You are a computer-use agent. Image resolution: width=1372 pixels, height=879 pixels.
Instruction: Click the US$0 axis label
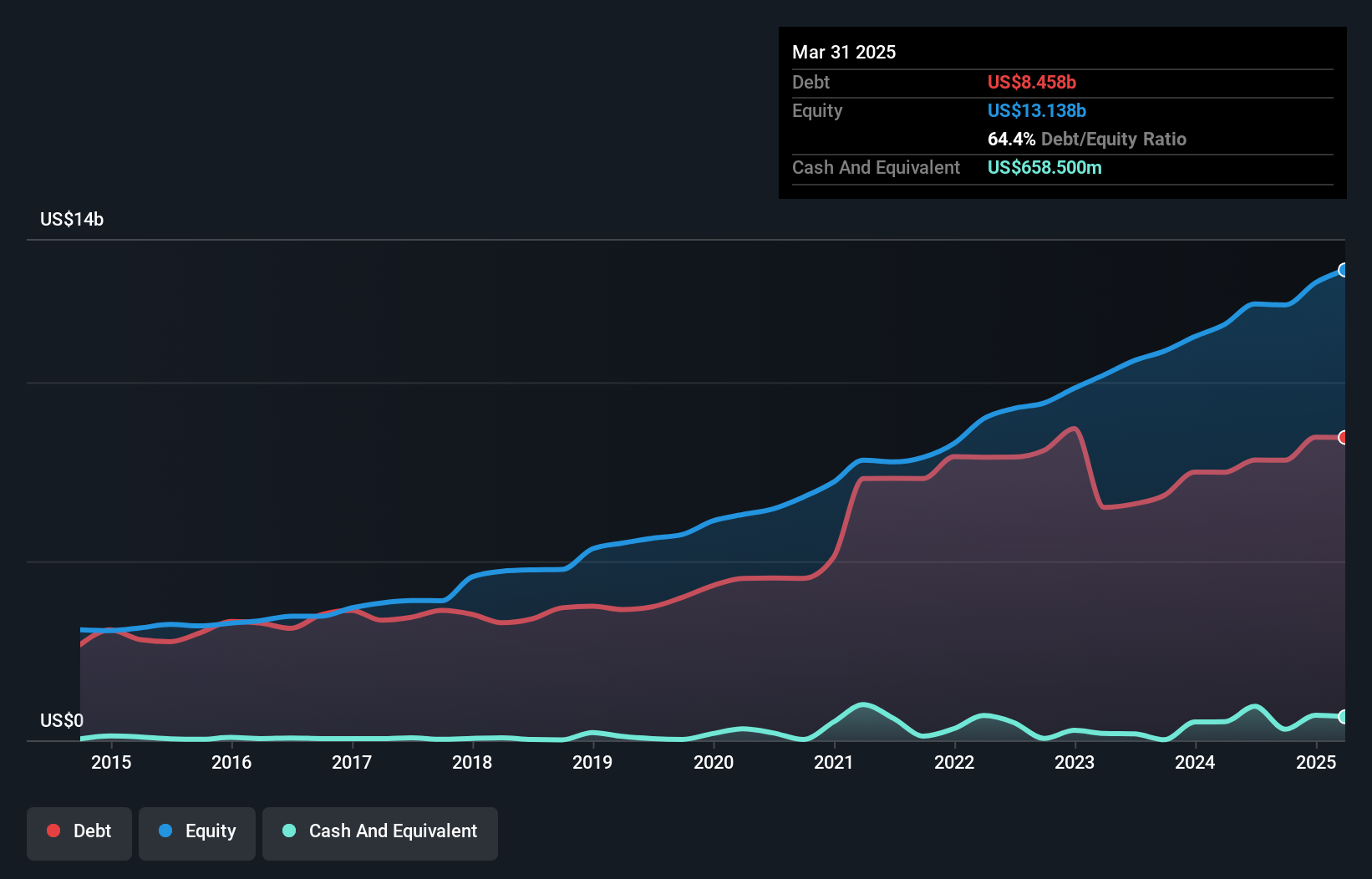pos(62,720)
